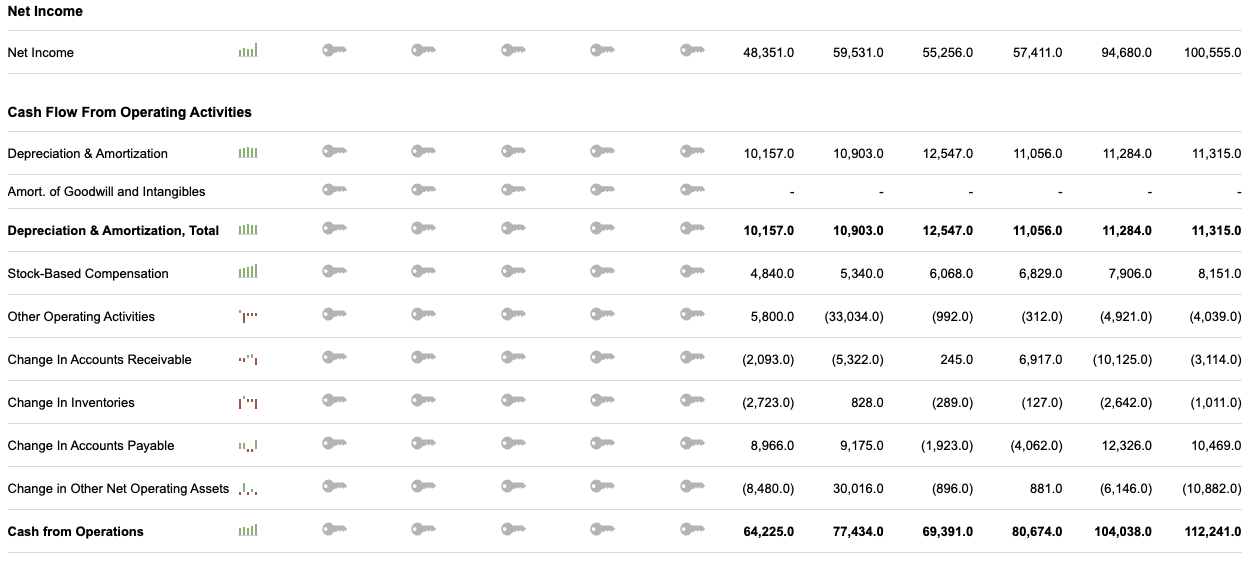Image resolution: width=1256 pixels, height=563 pixels.
Task: Click the last key lock icon in the Cash from Operations row
Action: [692, 529]
